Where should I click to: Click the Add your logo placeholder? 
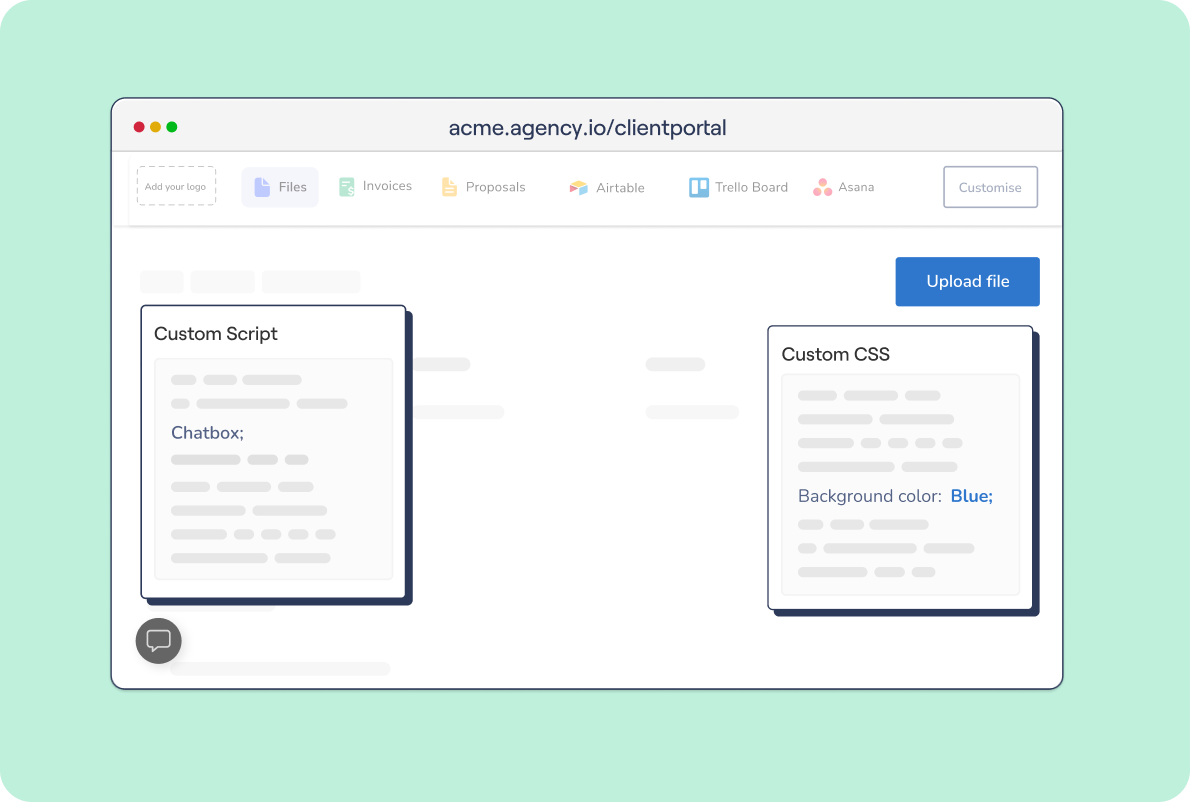click(176, 185)
